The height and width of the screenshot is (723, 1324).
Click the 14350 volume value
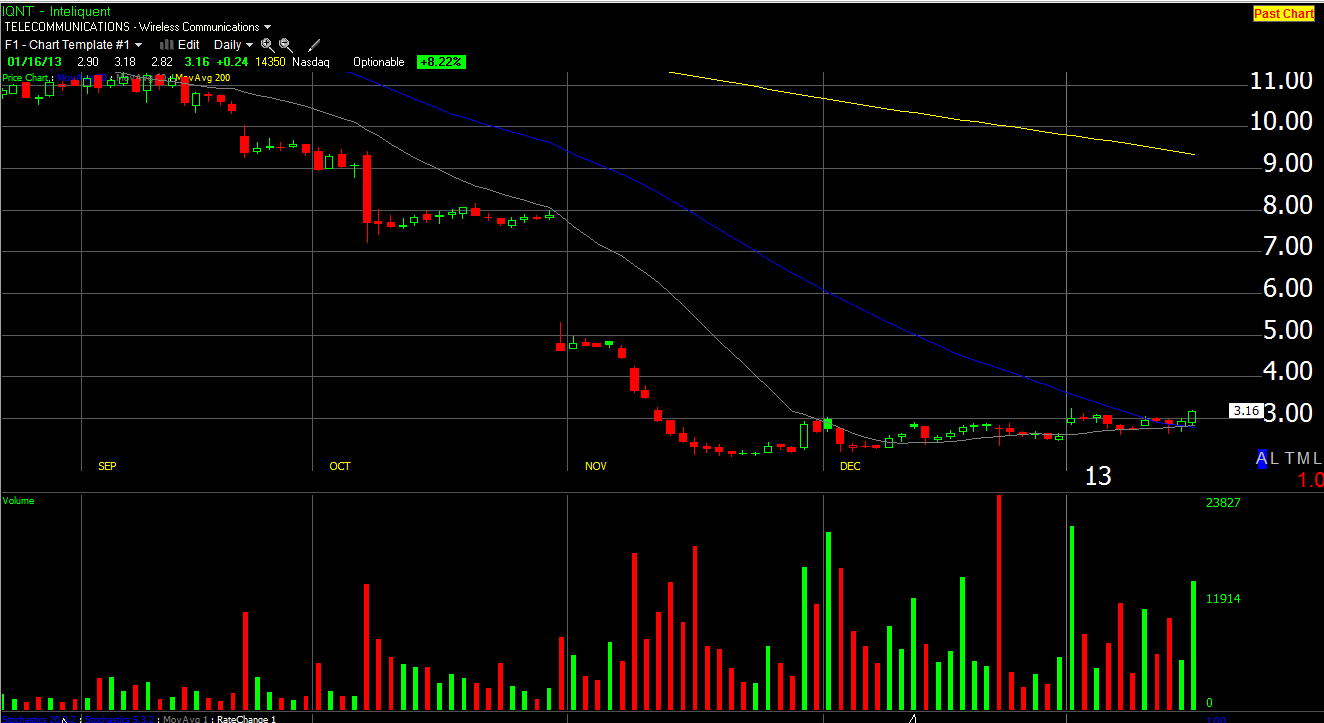(x=270, y=62)
